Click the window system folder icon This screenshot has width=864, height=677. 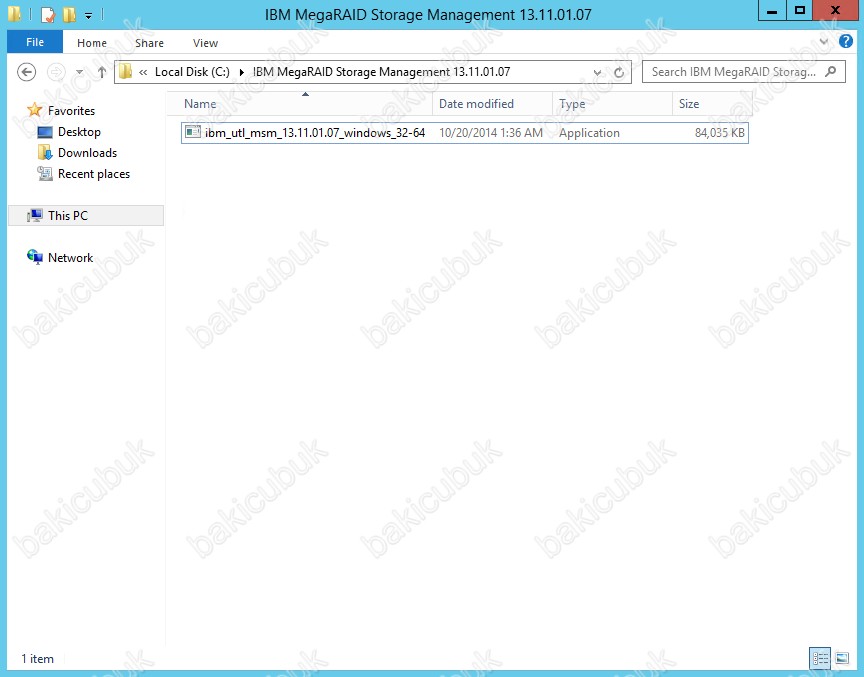coord(14,14)
